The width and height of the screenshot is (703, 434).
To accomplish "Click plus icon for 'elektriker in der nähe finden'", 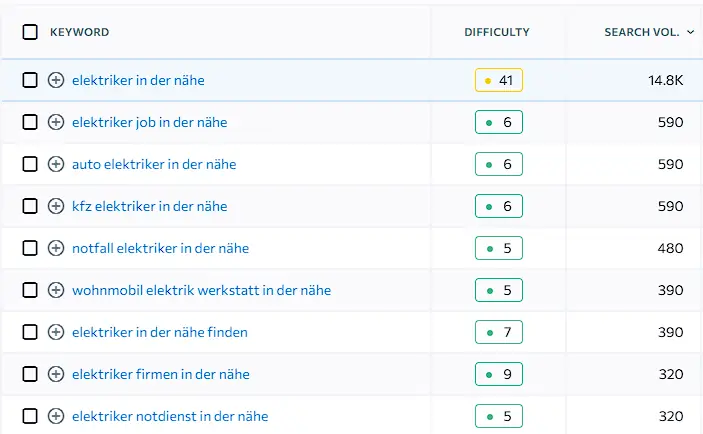I will tap(56, 332).
